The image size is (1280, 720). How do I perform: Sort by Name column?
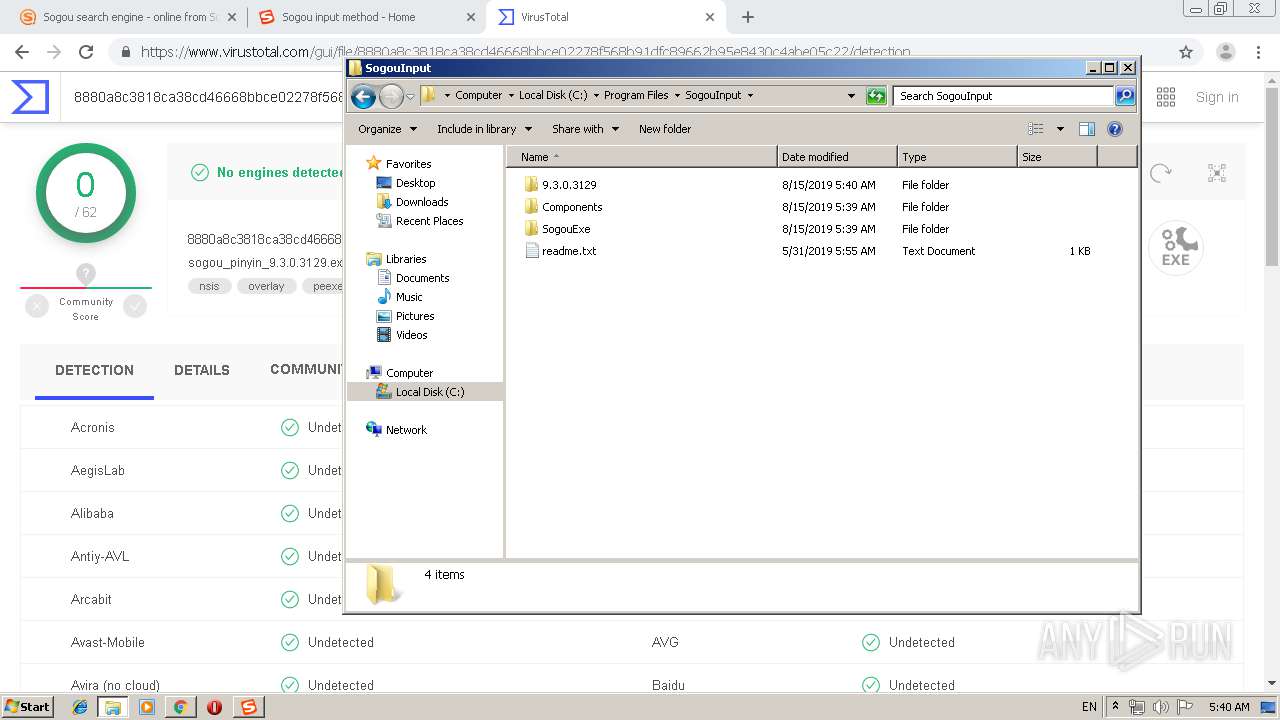[x=641, y=157]
